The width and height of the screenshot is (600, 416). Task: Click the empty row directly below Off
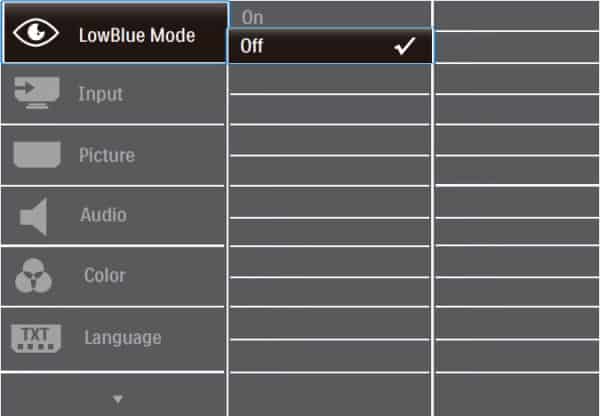pos(330,79)
